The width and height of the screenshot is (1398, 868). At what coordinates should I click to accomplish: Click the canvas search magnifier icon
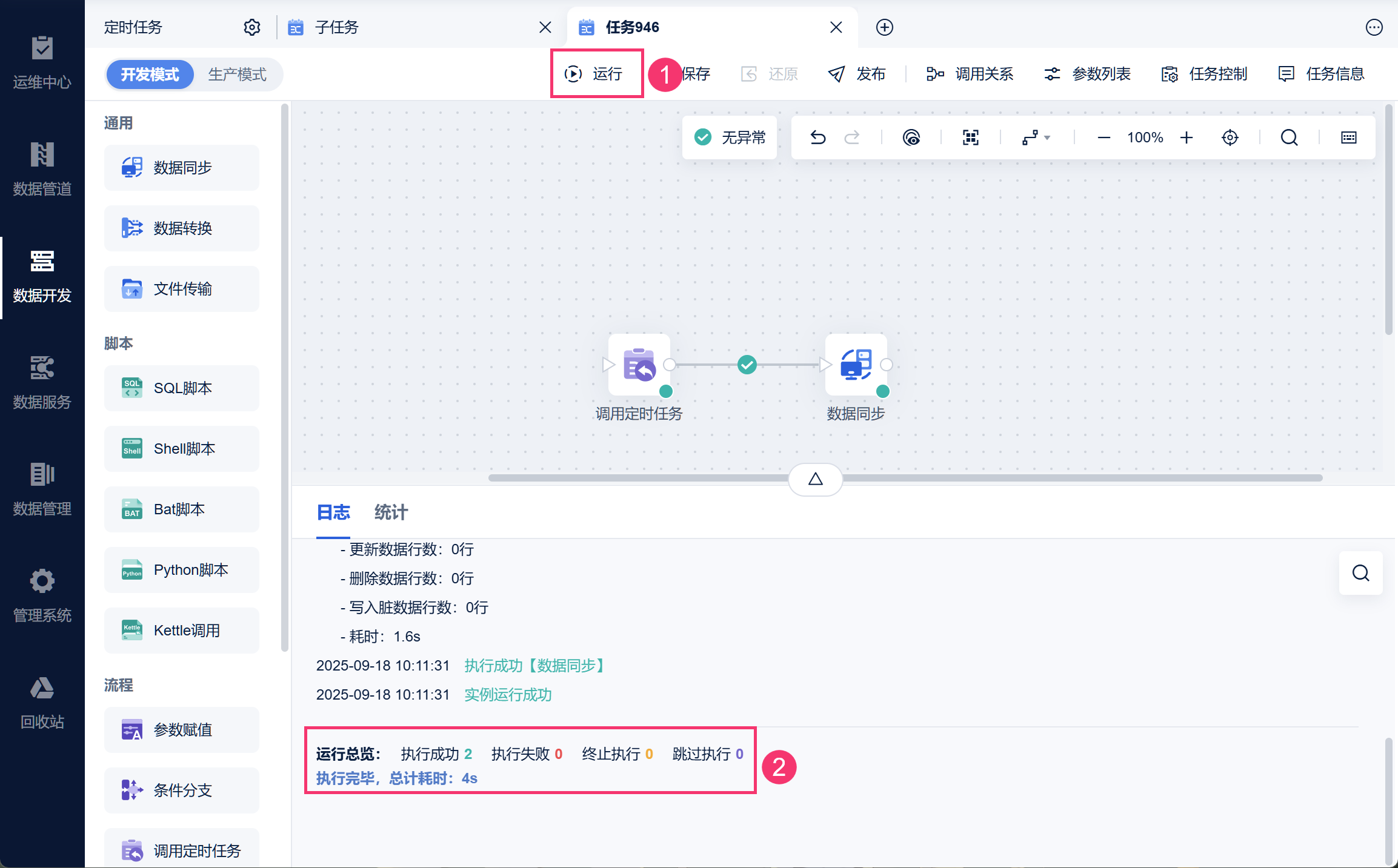tap(1289, 137)
